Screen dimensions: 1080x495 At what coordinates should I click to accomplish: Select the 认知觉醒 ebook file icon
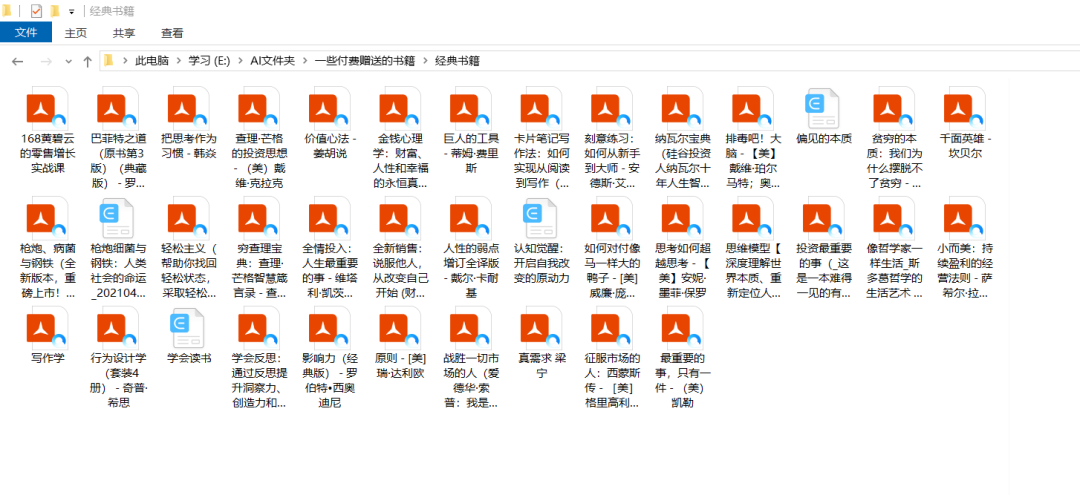click(540, 218)
